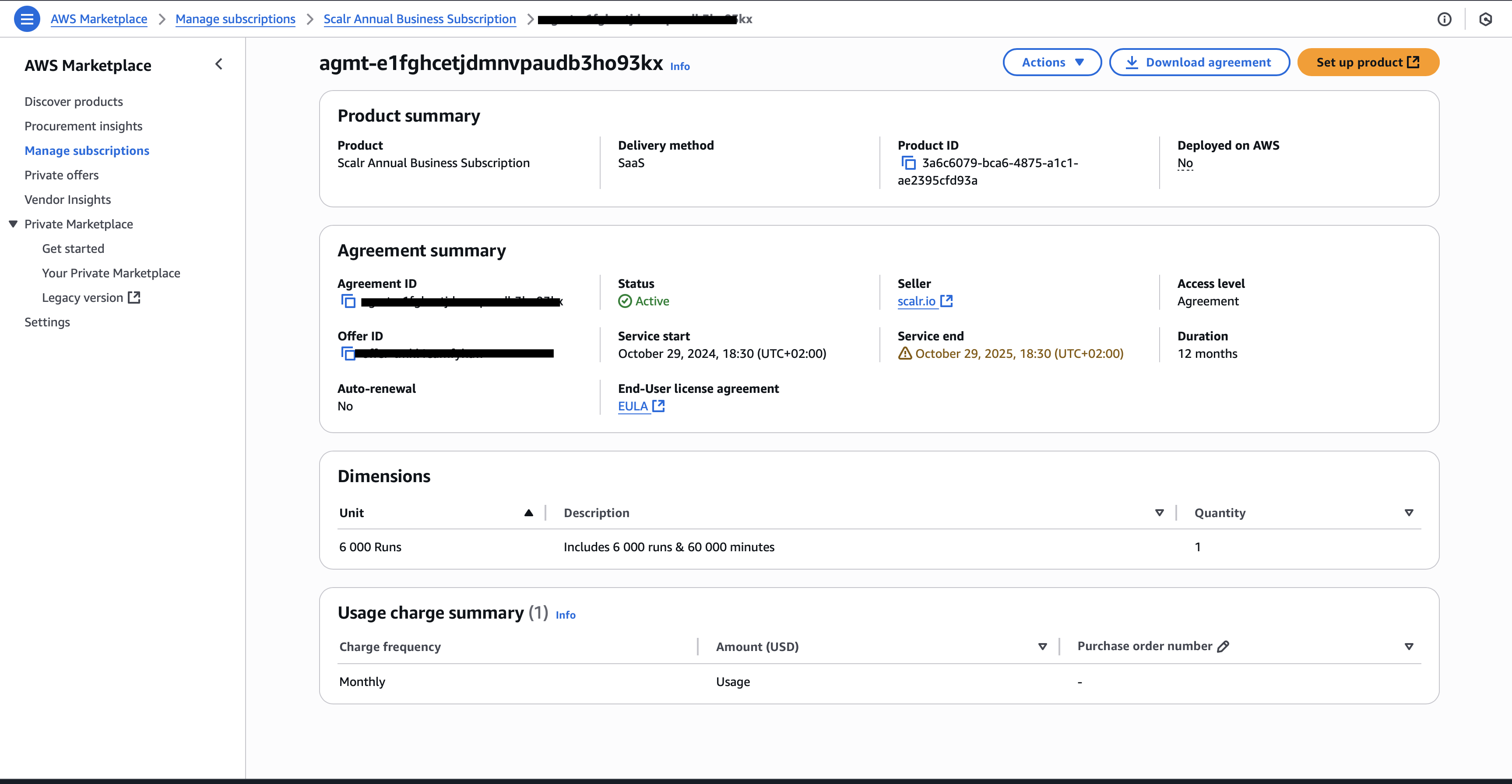Screen dimensions: 1512x784
Task: Open Vendor Insights in sidebar
Action: [x=67, y=199]
